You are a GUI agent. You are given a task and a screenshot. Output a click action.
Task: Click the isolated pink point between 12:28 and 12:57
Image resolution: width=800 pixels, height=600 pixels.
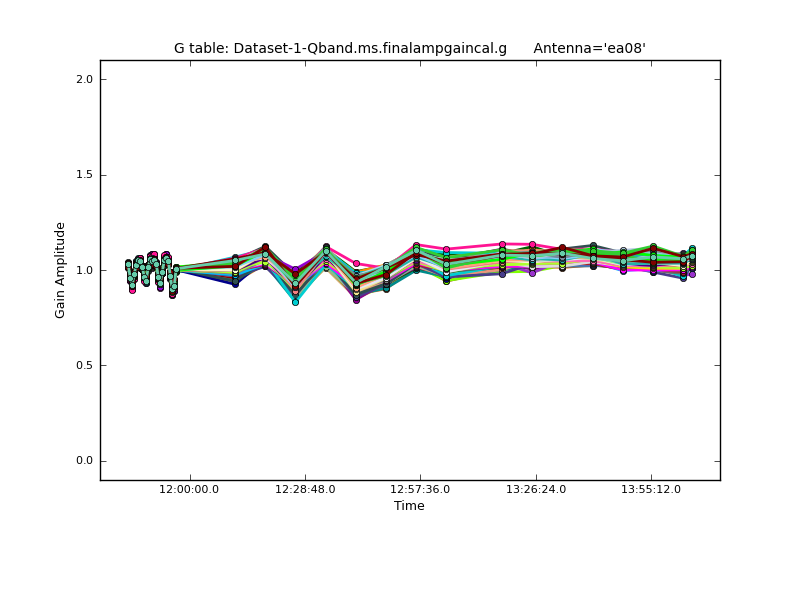(x=356, y=264)
